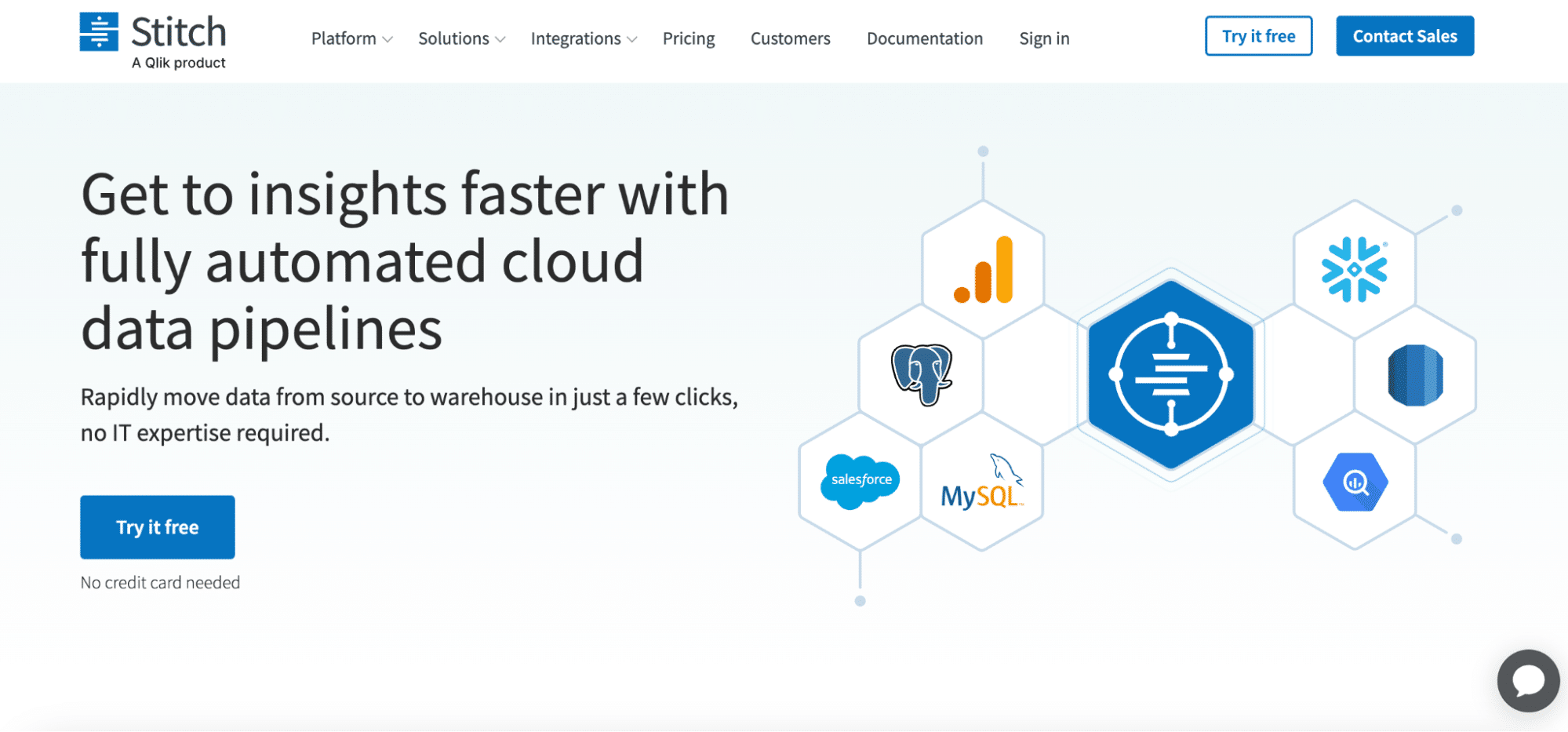1568x732 pixels.
Task: Click the 'Get to insights faster' headline
Action: 405,261
